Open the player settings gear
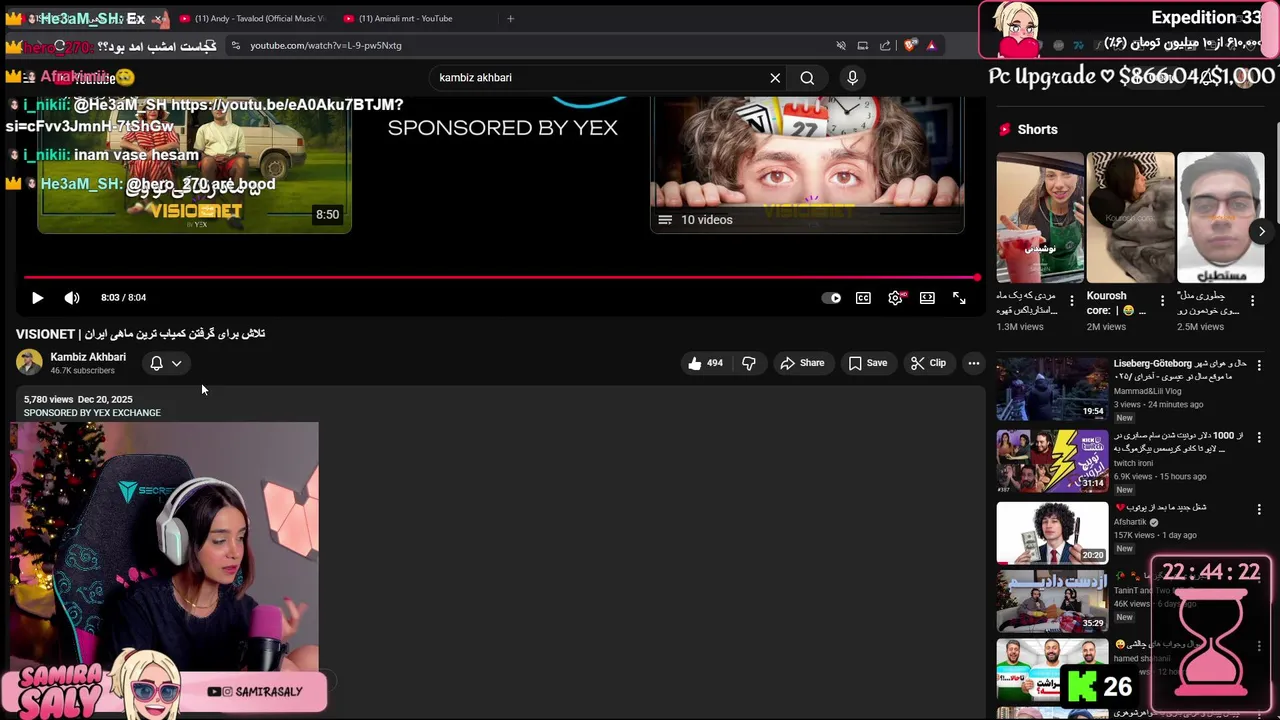The width and height of the screenshot is (1280, 720). click(895, 298)
